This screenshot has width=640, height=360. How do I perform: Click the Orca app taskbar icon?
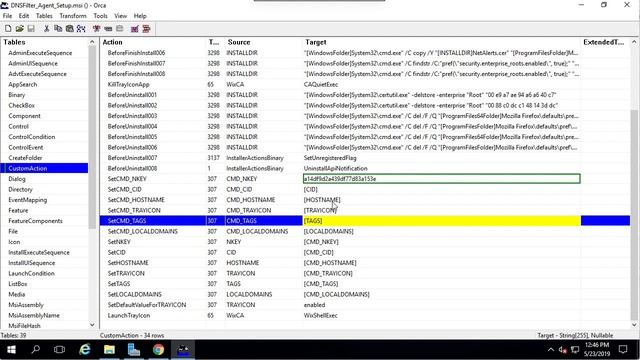pyautogui.click(x=183, y=350)
